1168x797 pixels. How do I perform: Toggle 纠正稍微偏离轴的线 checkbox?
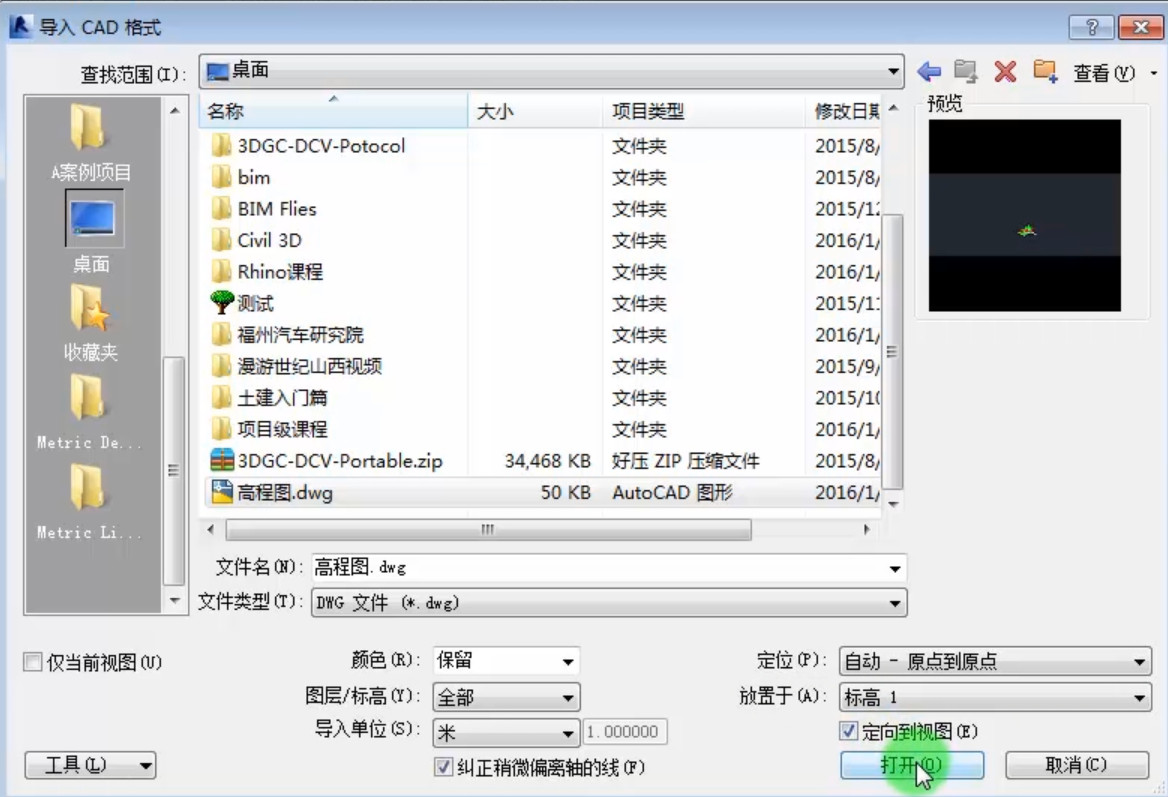click(443, 766)
